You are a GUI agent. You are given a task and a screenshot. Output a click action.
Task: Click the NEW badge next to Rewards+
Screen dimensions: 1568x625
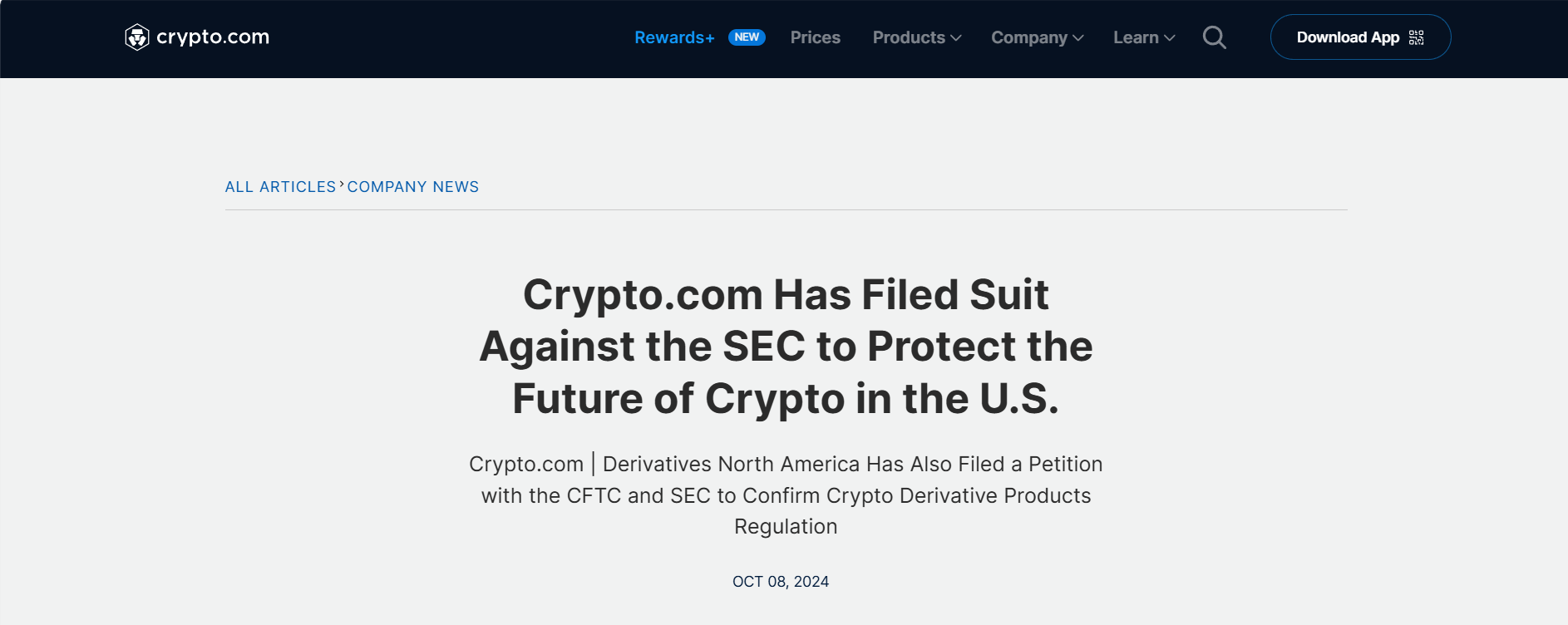pos(747,37)
